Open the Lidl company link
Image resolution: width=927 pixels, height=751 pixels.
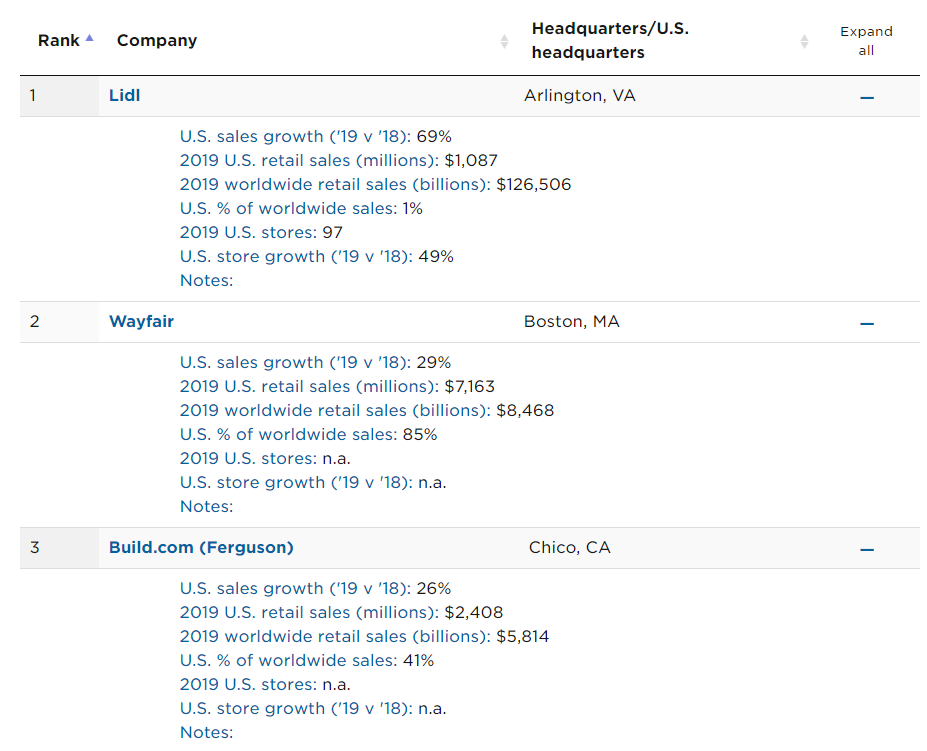(x=124, y=96)
